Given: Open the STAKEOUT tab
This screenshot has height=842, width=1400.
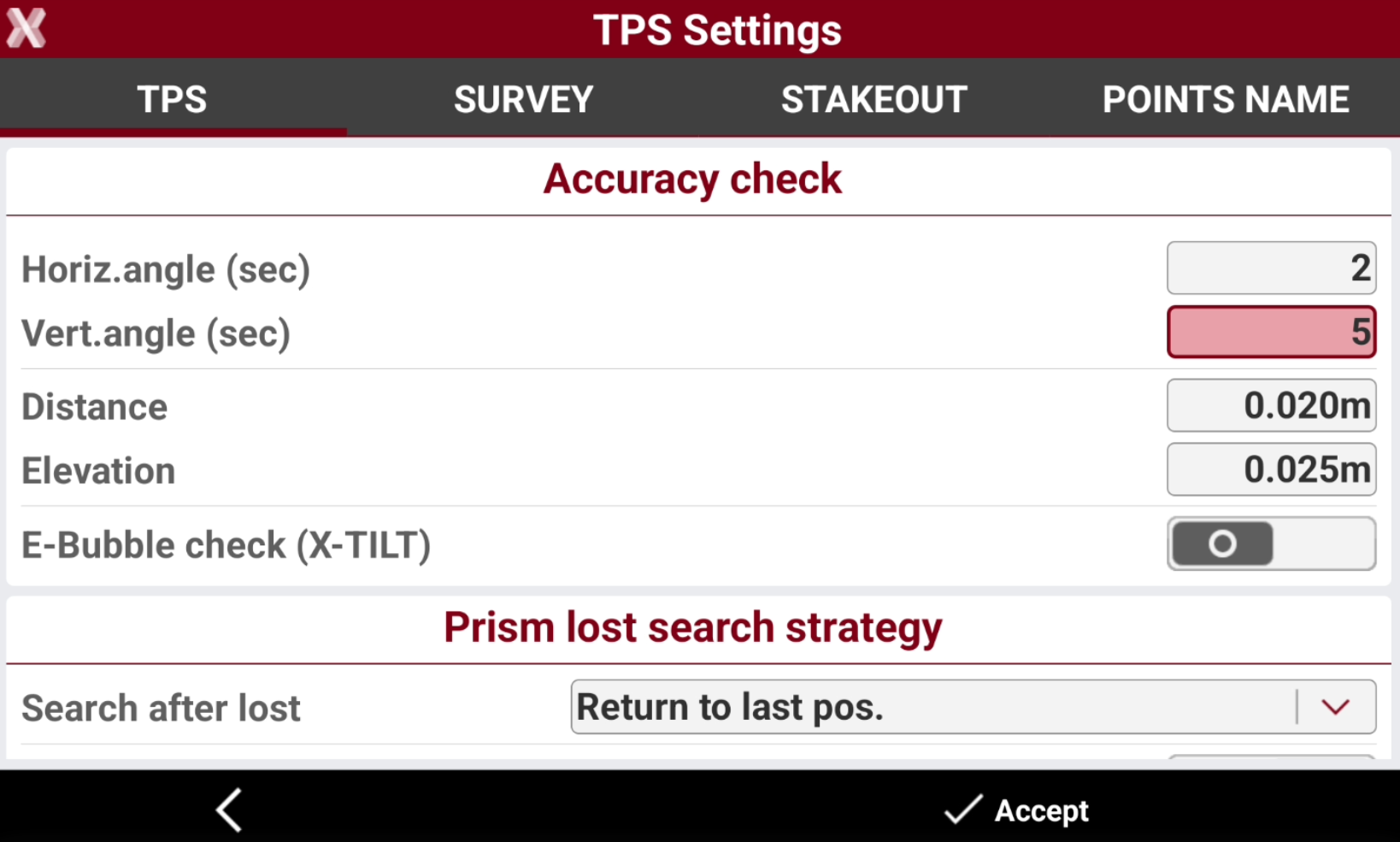Looking at the screenshot, I should click(874, 99).
